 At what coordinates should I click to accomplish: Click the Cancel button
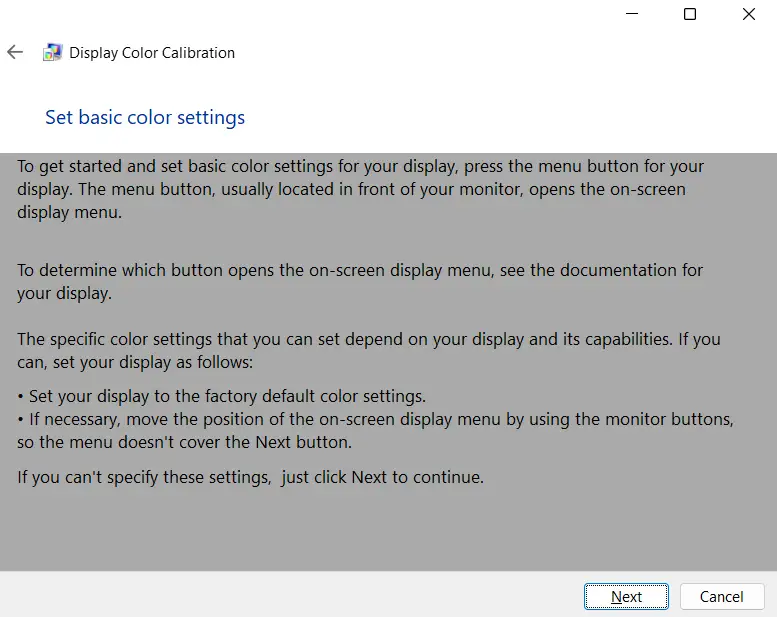pos(722,596)
